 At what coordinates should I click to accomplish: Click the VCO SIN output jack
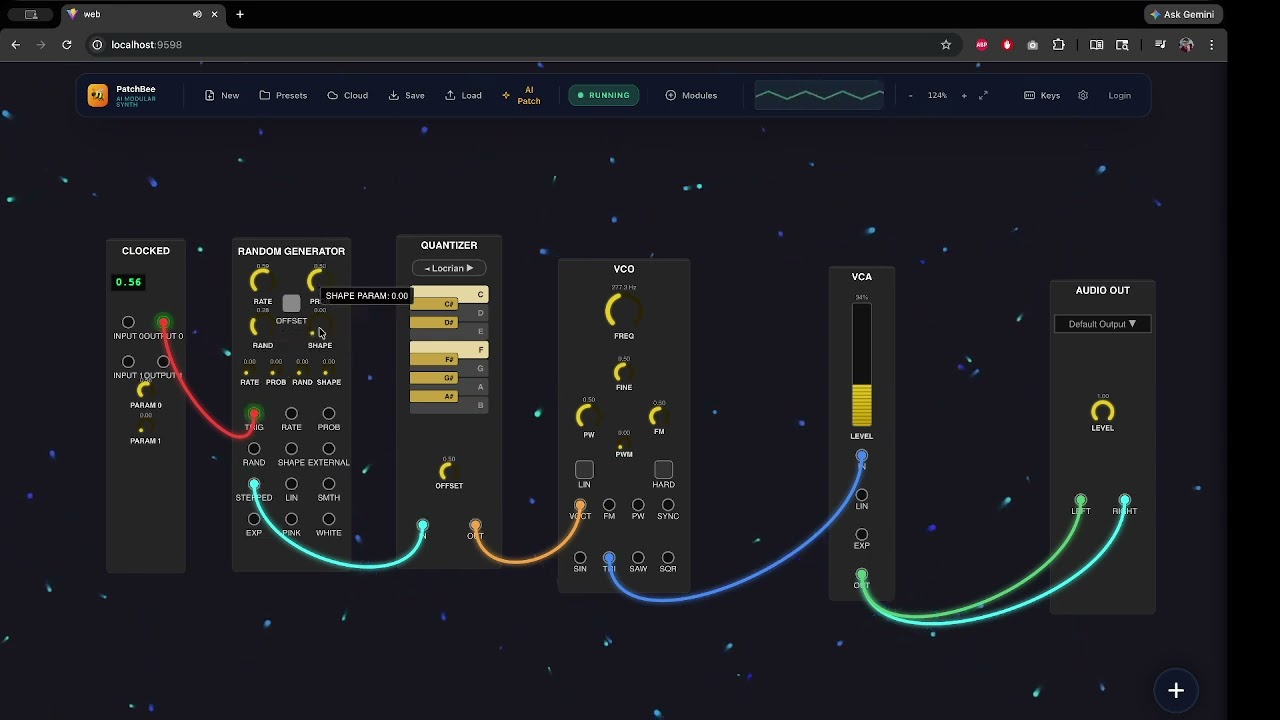click(x=580, y=557)
